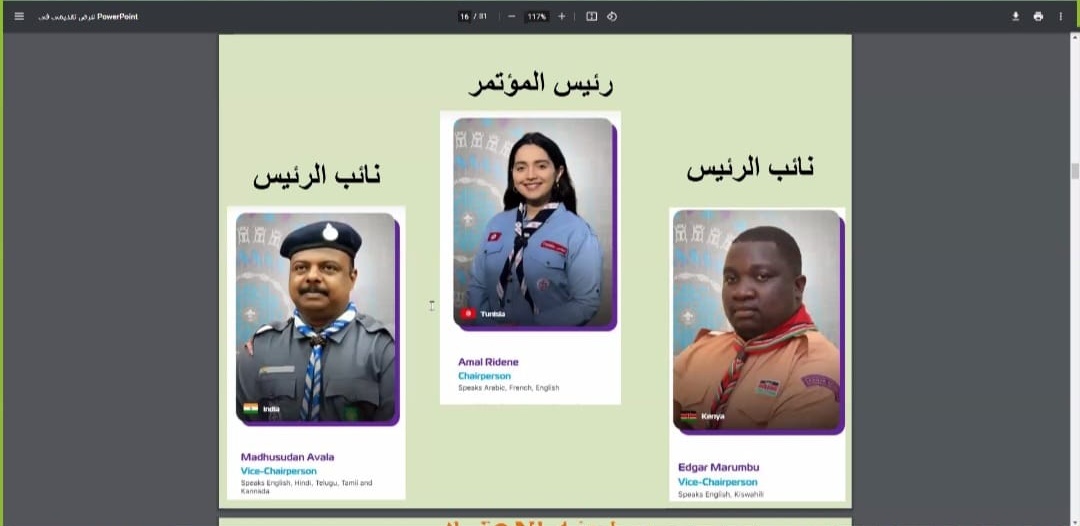Click the name Madhusudan Avala

287,457
